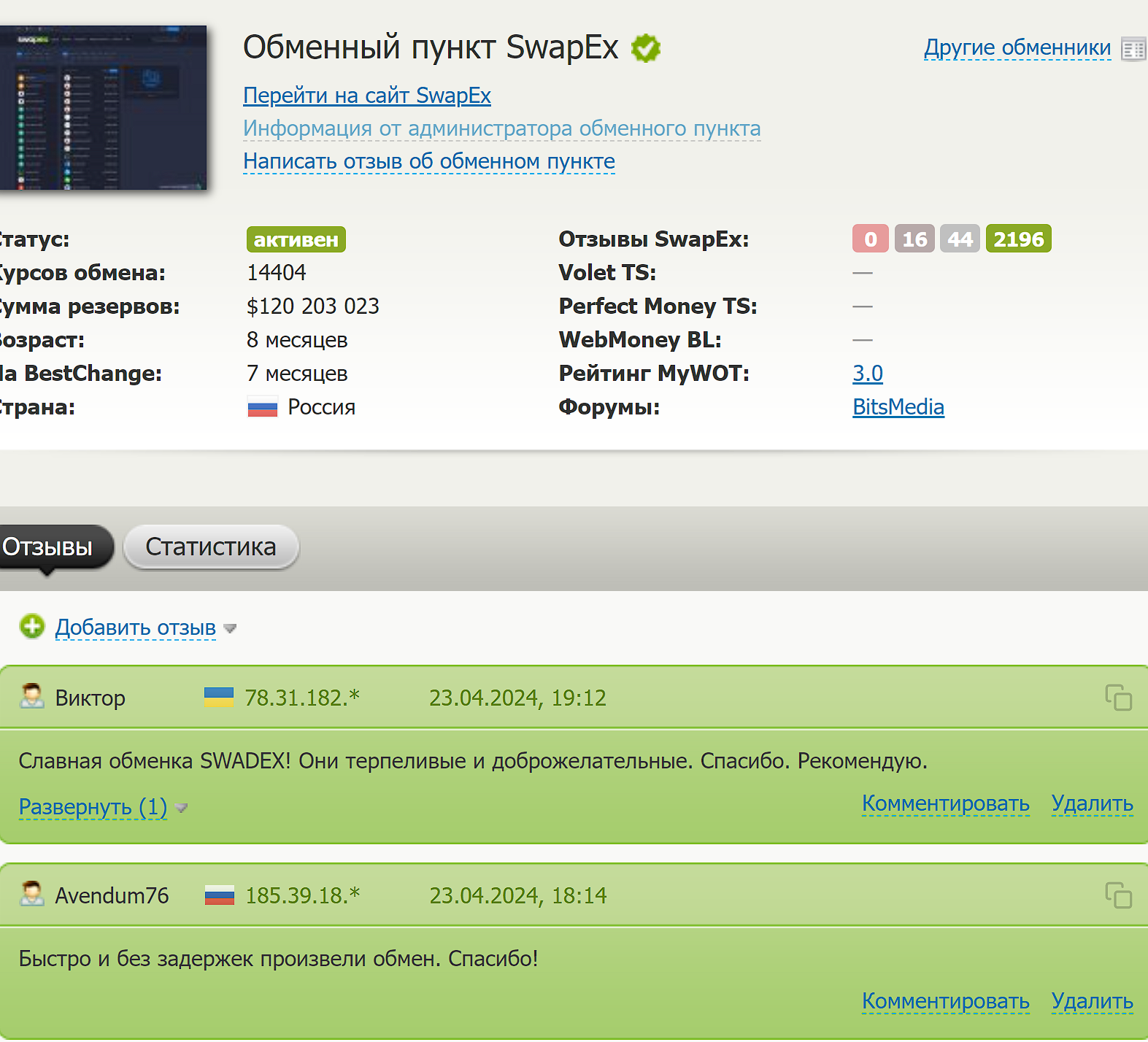Click the Russia flag in the Страна row
Screen dimensions: 1148x1042
point(263,407)
